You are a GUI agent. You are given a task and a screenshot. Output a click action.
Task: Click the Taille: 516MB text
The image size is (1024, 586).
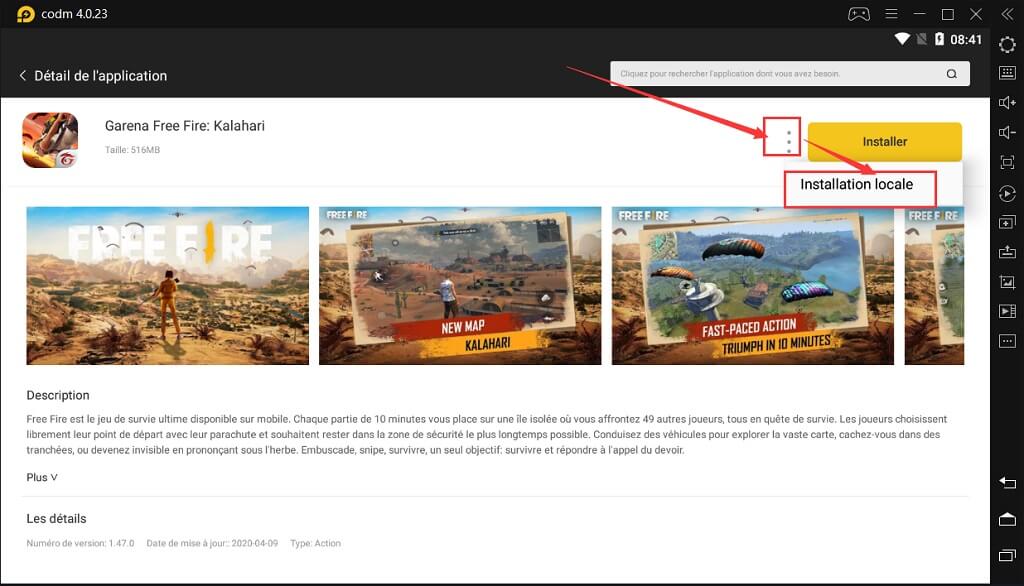coord(132,150)
